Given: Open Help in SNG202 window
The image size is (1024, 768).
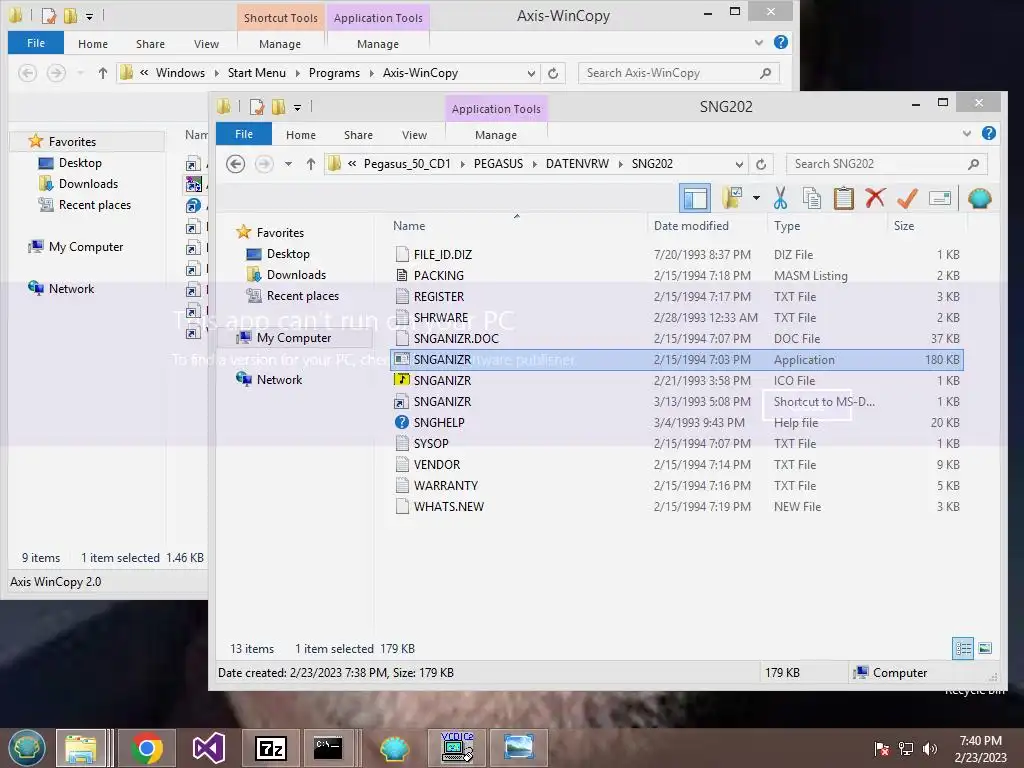Looking at the screenshot, I should (989, 133).
